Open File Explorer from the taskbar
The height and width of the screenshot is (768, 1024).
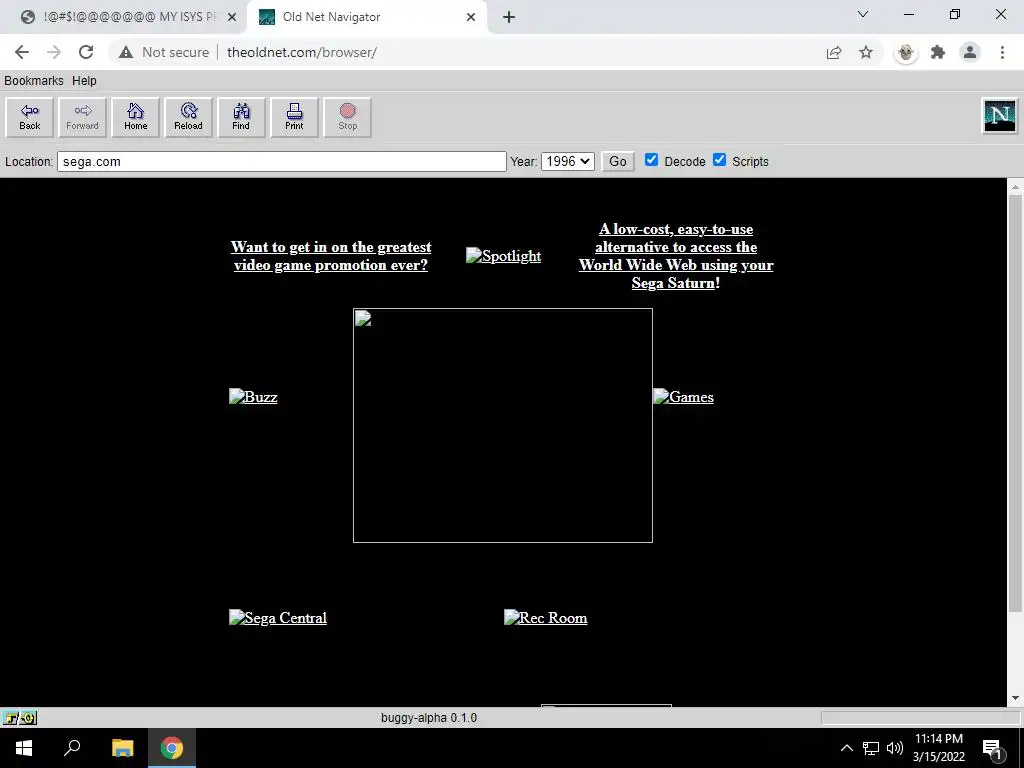122,748
